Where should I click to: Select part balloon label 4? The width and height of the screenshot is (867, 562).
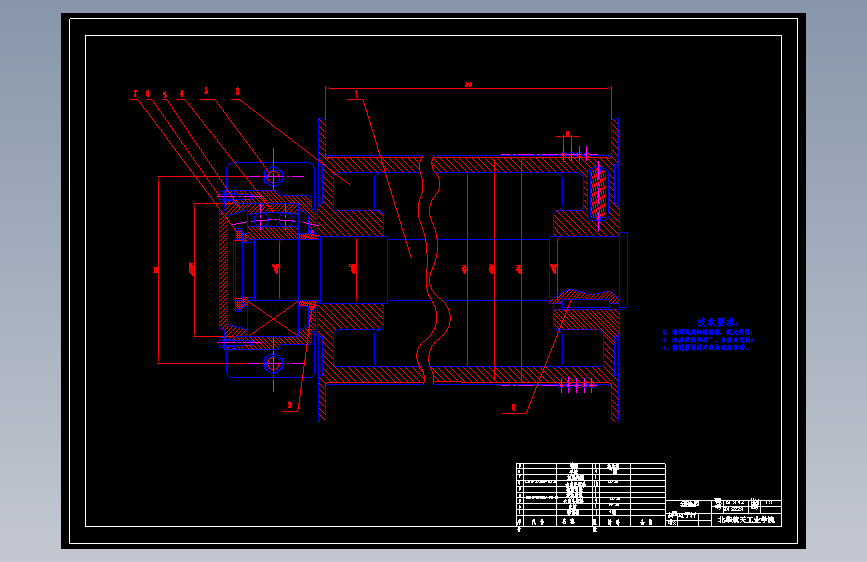tap(181, 94)
